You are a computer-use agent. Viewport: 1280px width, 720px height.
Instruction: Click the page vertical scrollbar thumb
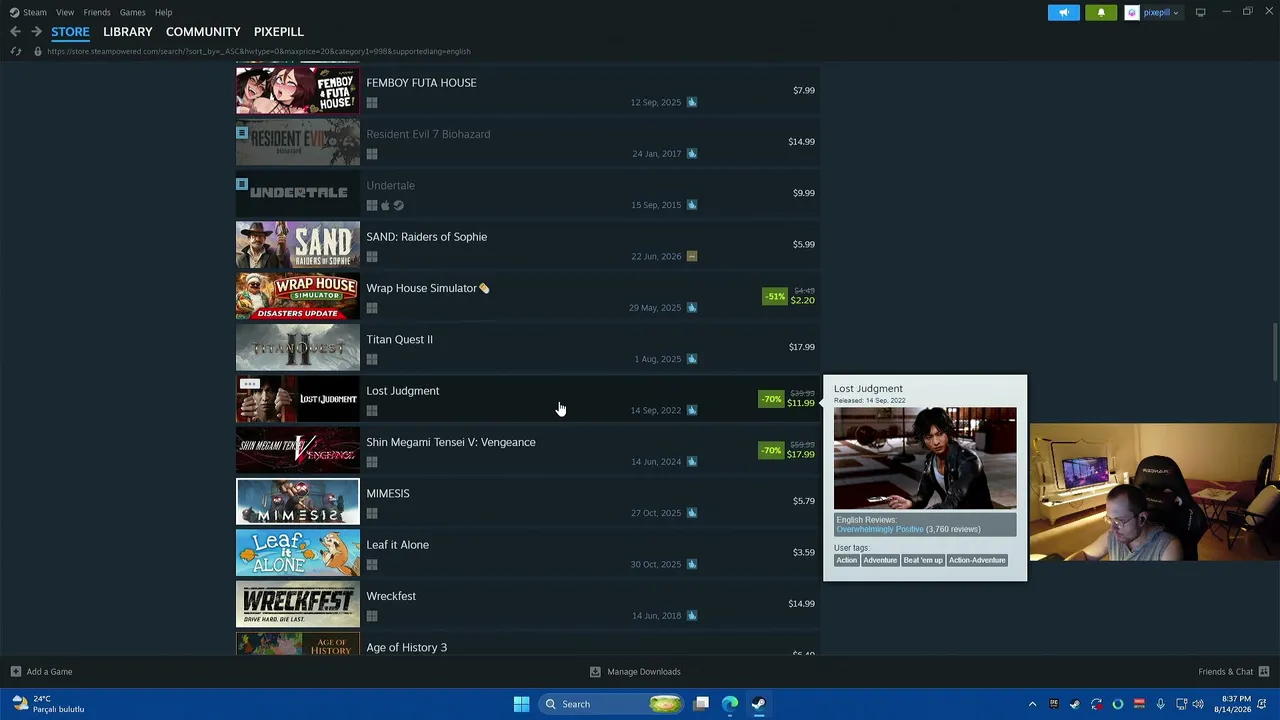tap(1275, 351)
